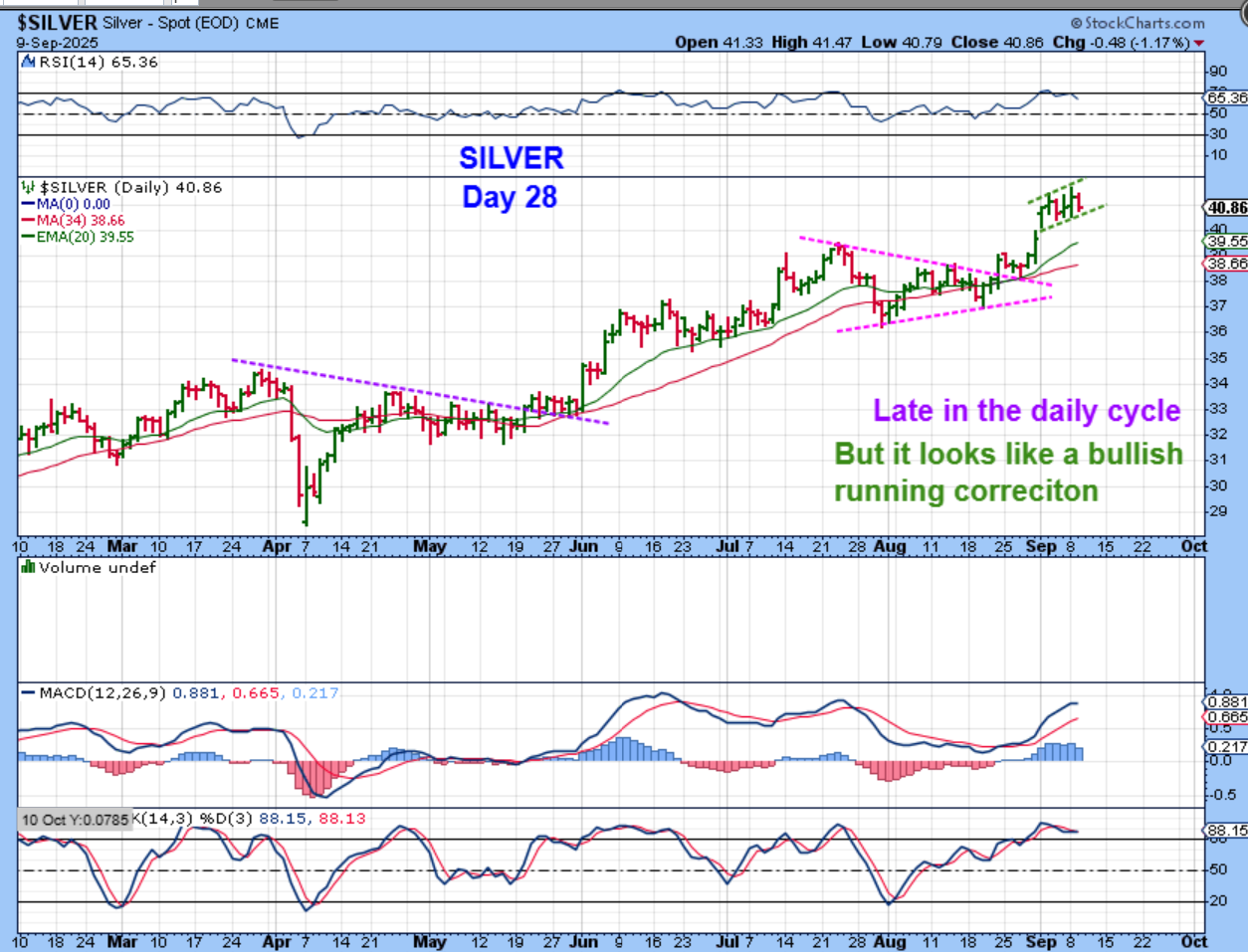The width and height of the screenshot is (1248, 952).
Task: Click the 39.55 EMA flag on price axis
Action: [x=1226, y=241]
